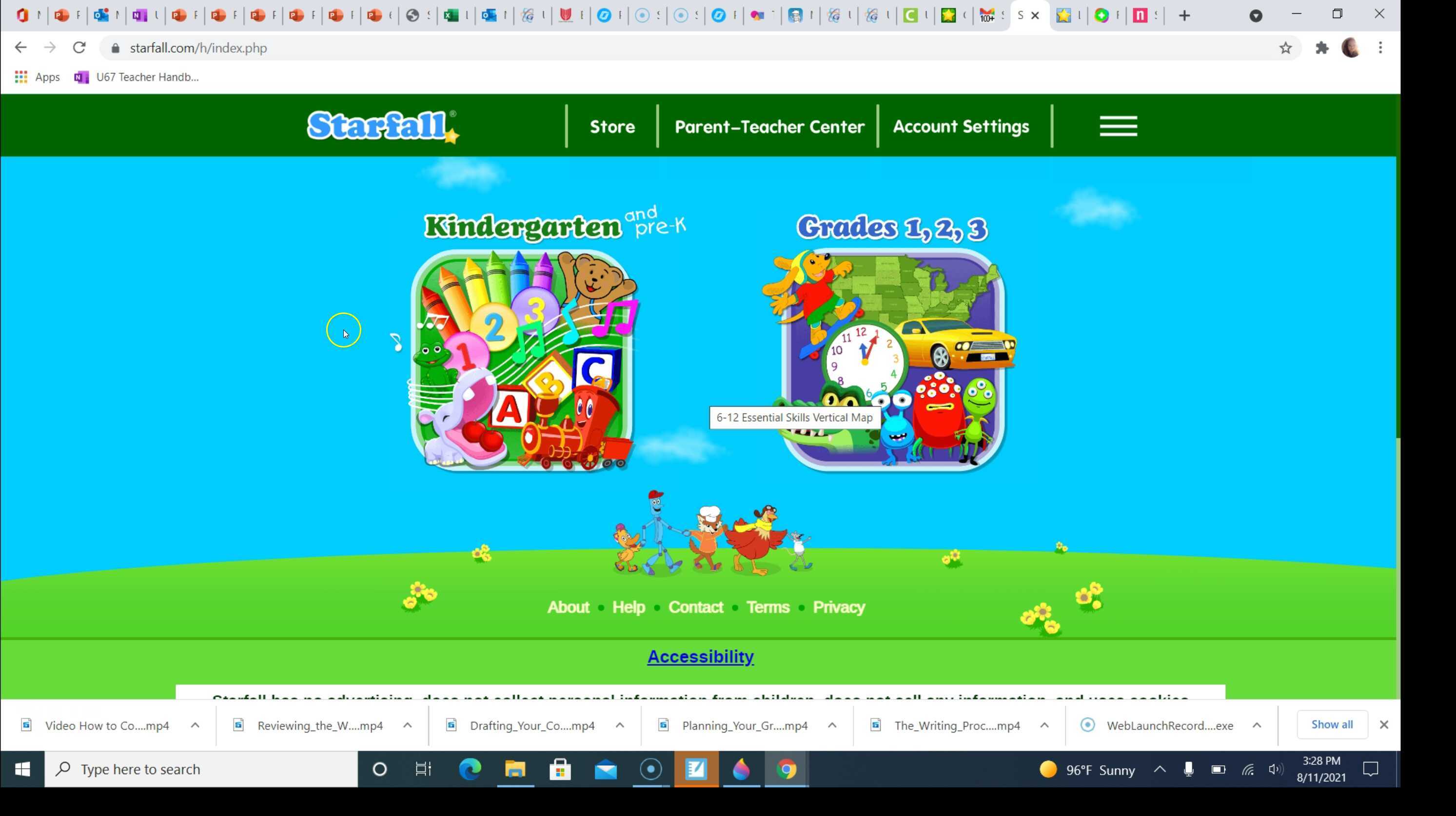Open the U67 Teacher Handbook bookmark
The image size is (1456, 816).
[x=137, y=77]
